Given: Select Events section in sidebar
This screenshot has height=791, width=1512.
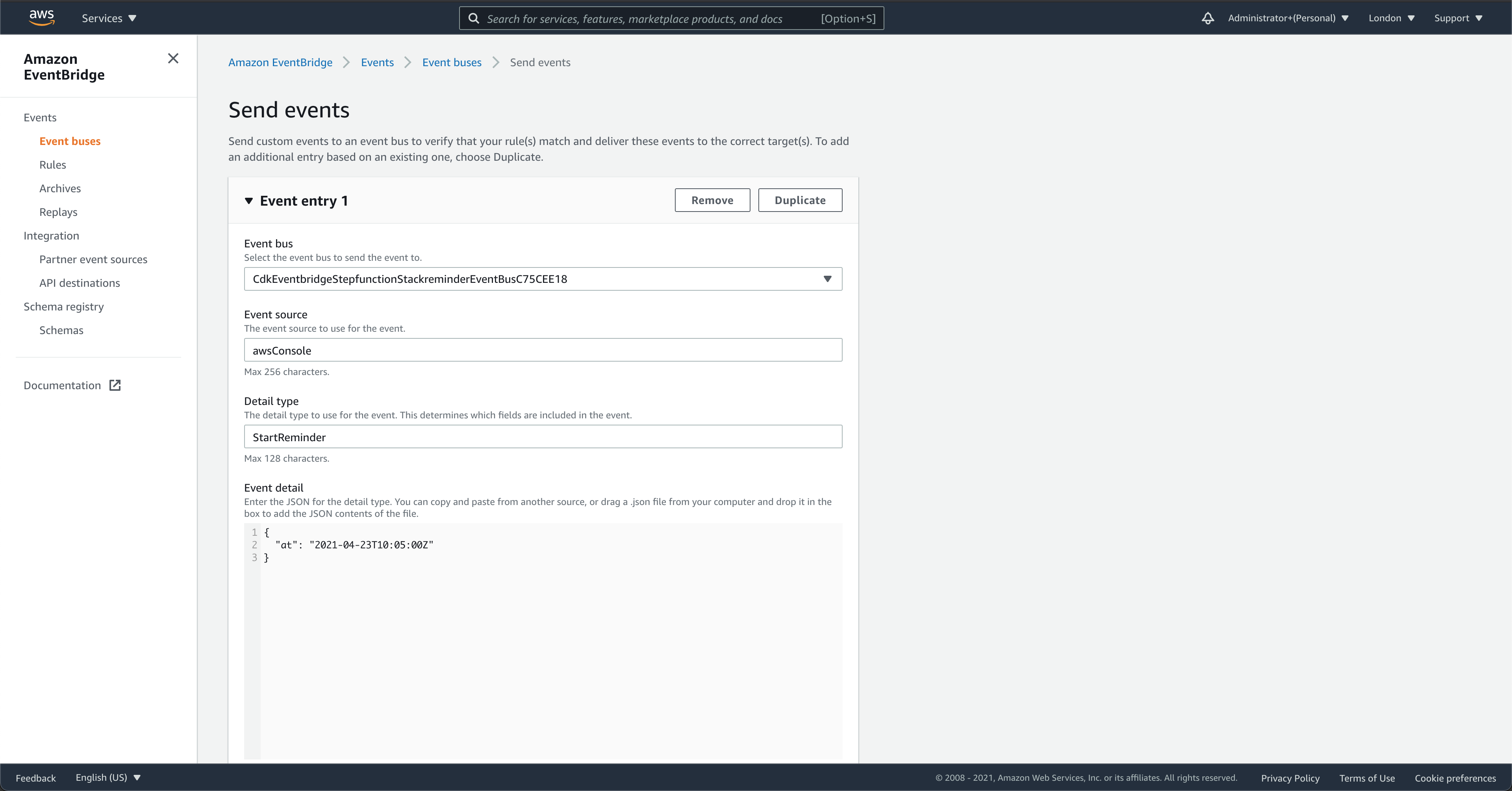Looking at the screenshot, I should tap(40, 117).
